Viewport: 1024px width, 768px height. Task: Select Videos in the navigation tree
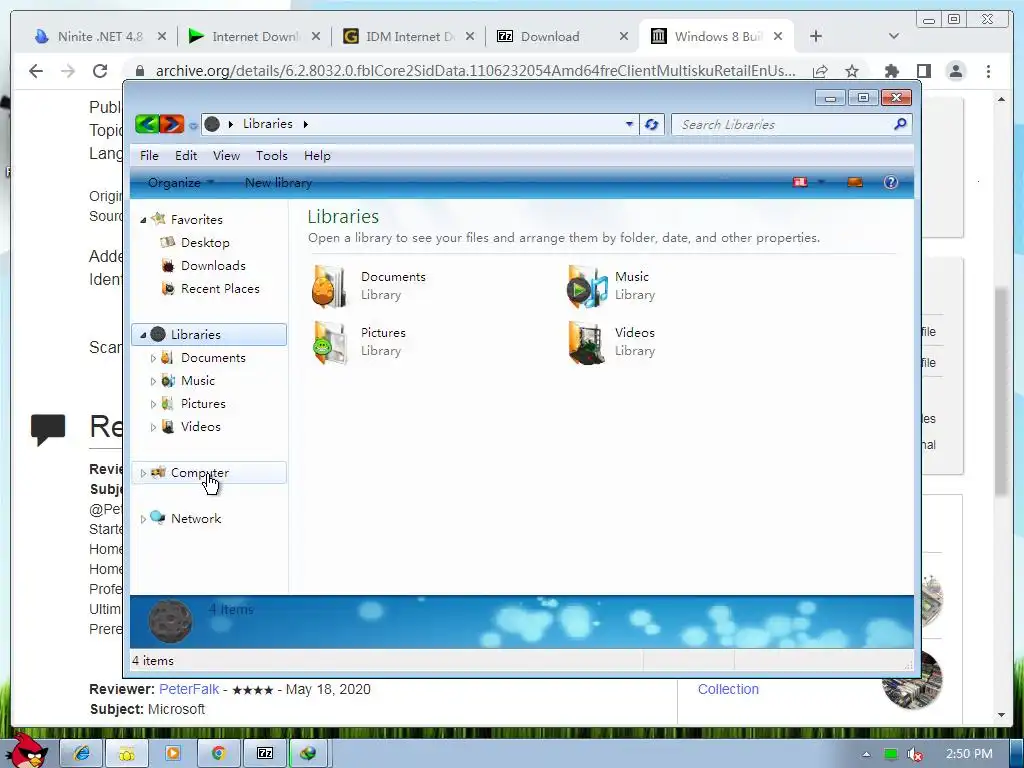point(200,426)
